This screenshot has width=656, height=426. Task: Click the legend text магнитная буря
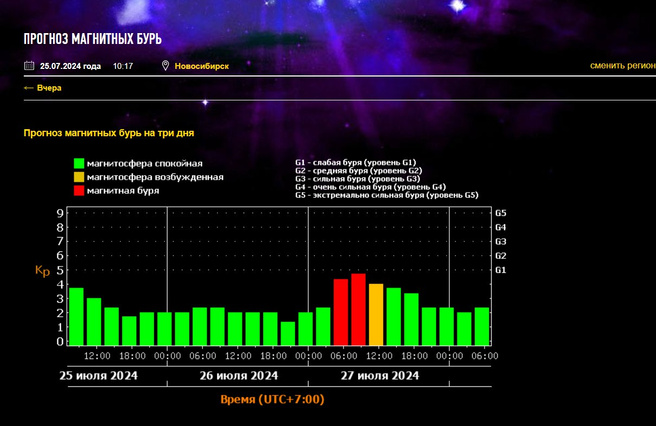pos(123,190)
